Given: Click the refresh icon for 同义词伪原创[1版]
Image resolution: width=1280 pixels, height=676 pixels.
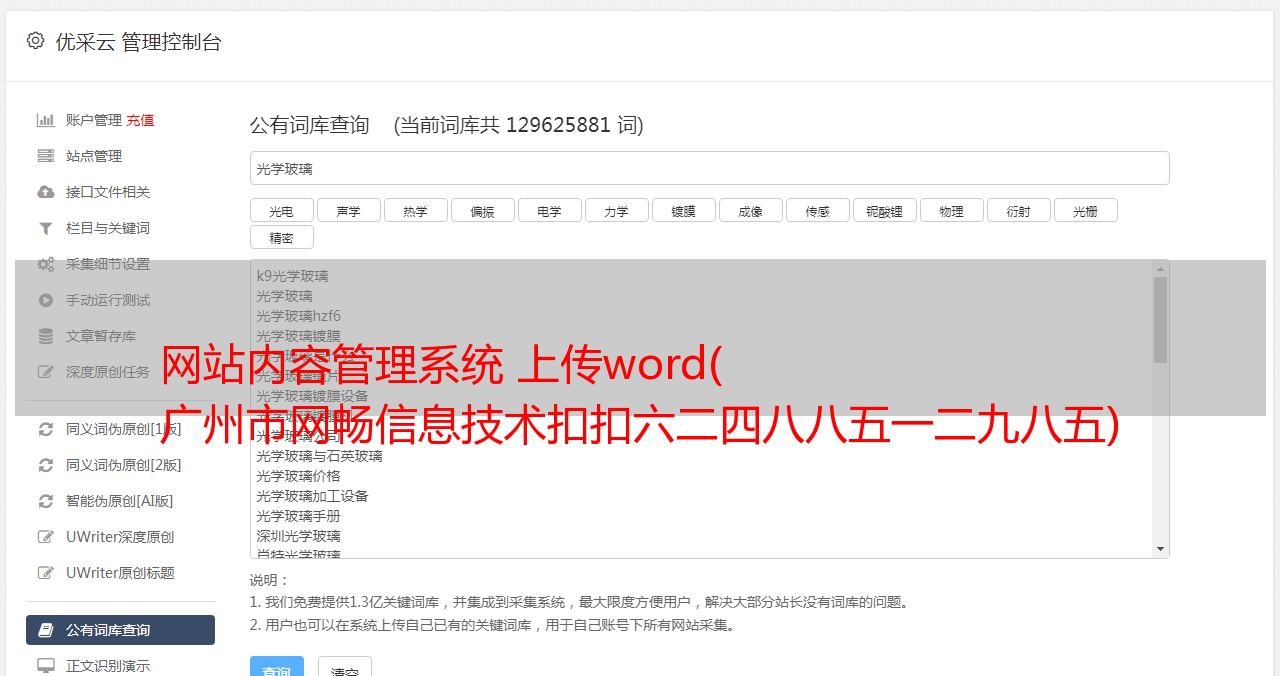Looking at the screenshot, I should point(45,429).
